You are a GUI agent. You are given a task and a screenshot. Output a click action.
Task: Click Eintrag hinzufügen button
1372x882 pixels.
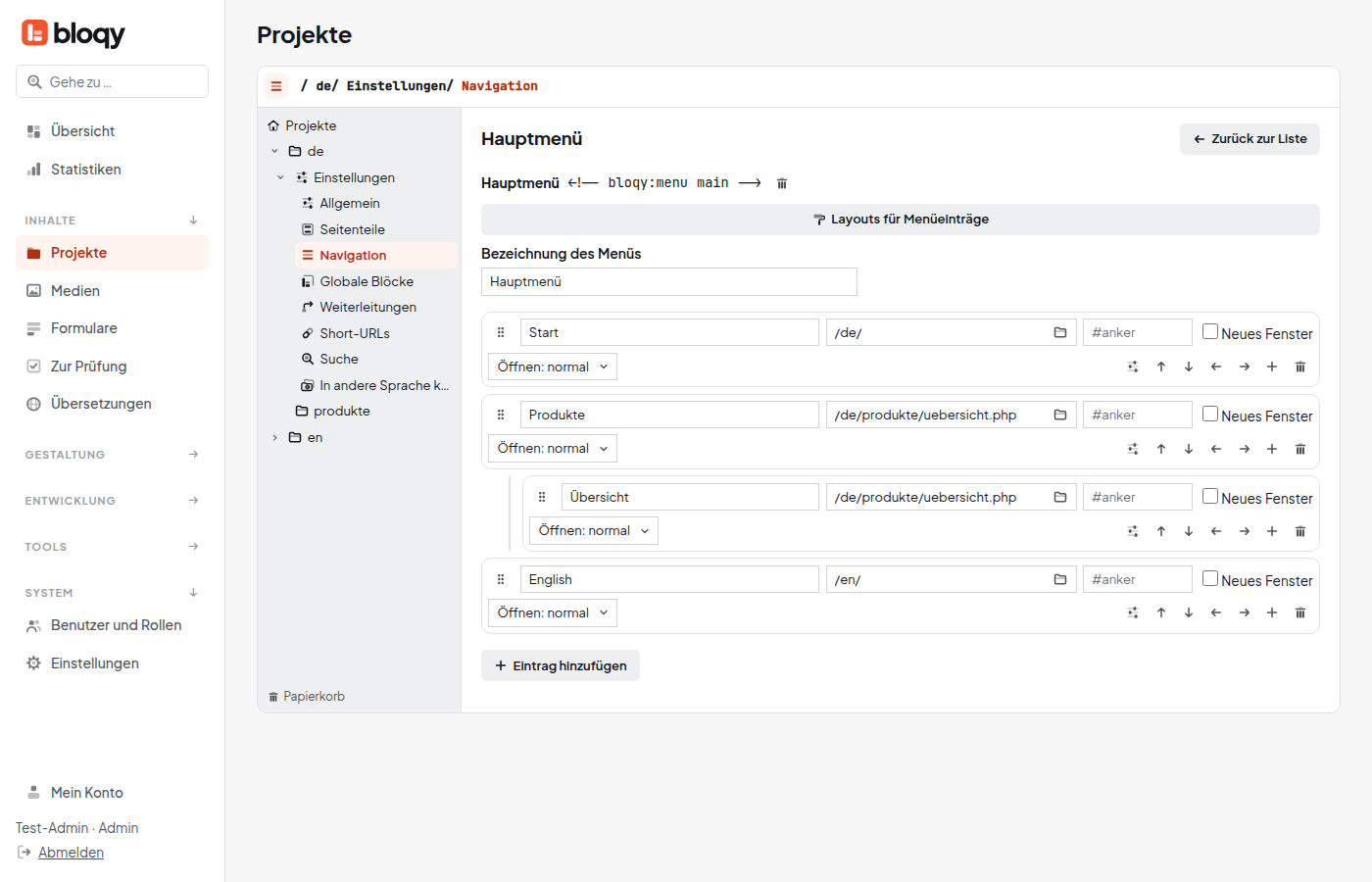tap(561, 665)
